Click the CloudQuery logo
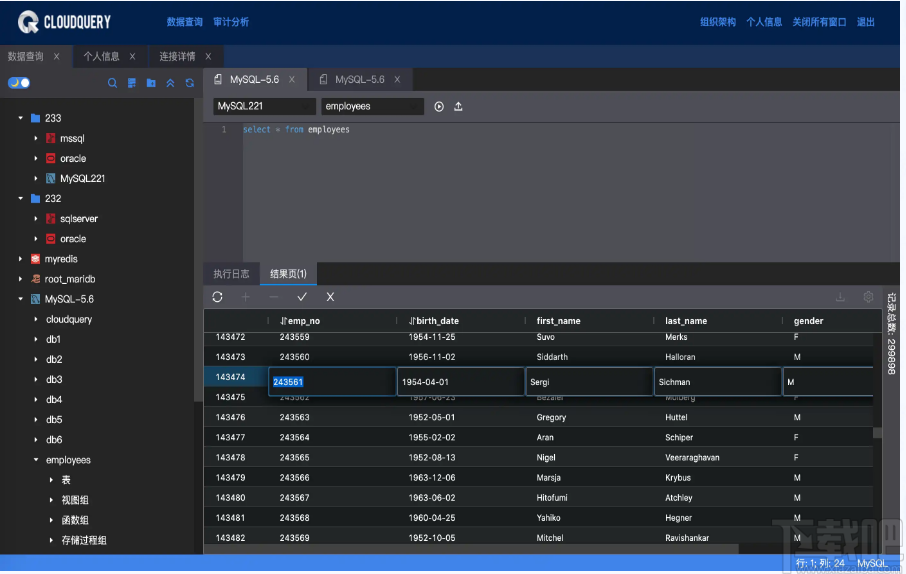The width and height of the screenshot is (906, 574). point(64,23)
